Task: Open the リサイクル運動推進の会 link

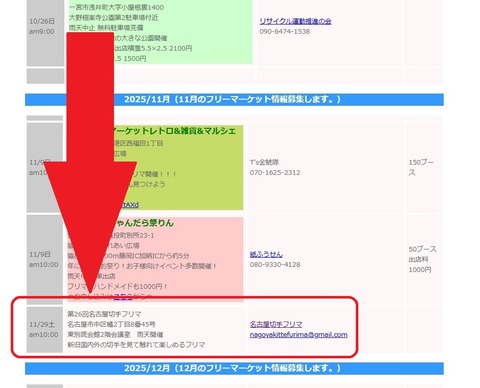Action: 295,21
